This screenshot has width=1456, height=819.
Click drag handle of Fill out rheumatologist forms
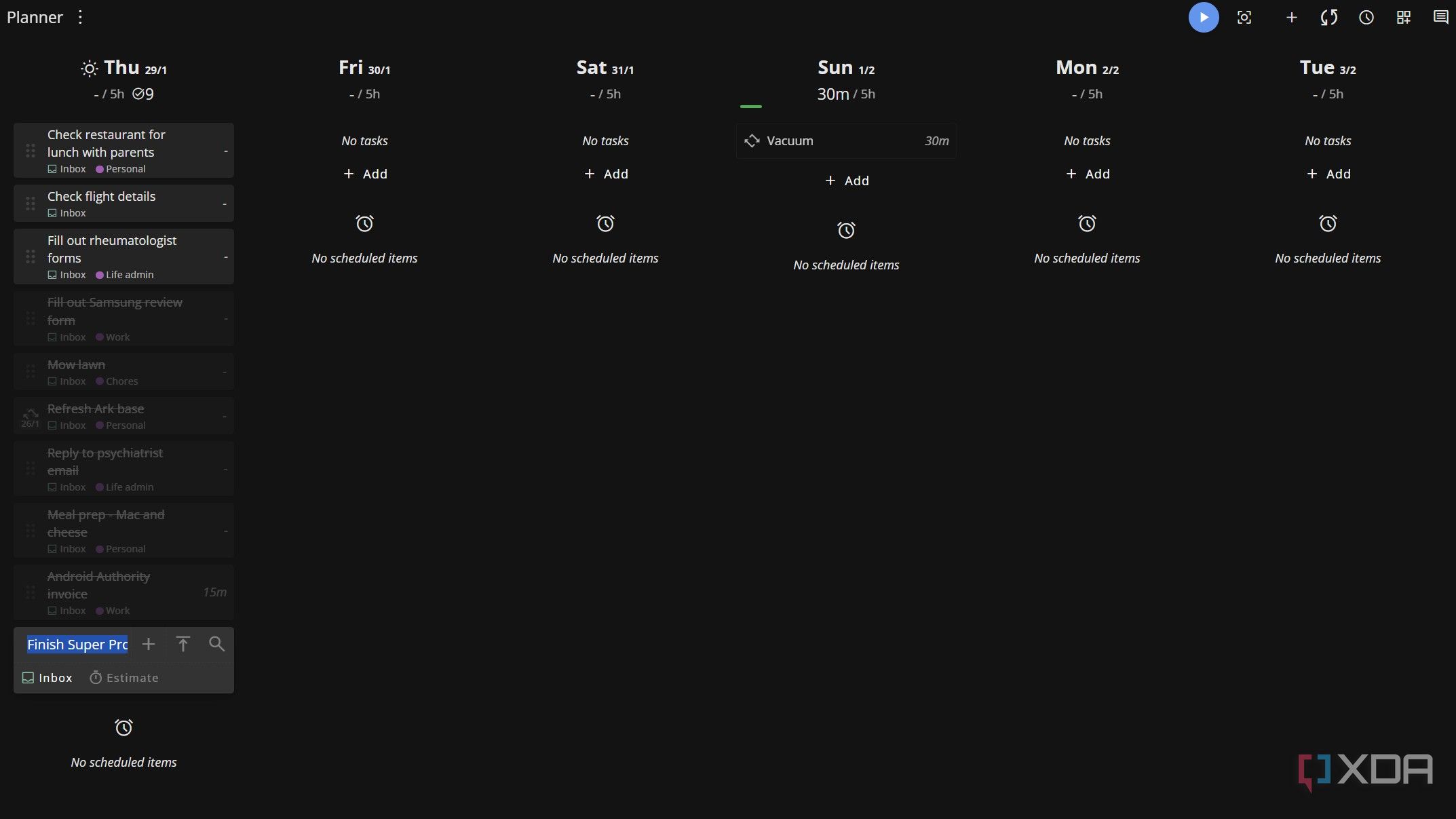(x=31, y=256)
